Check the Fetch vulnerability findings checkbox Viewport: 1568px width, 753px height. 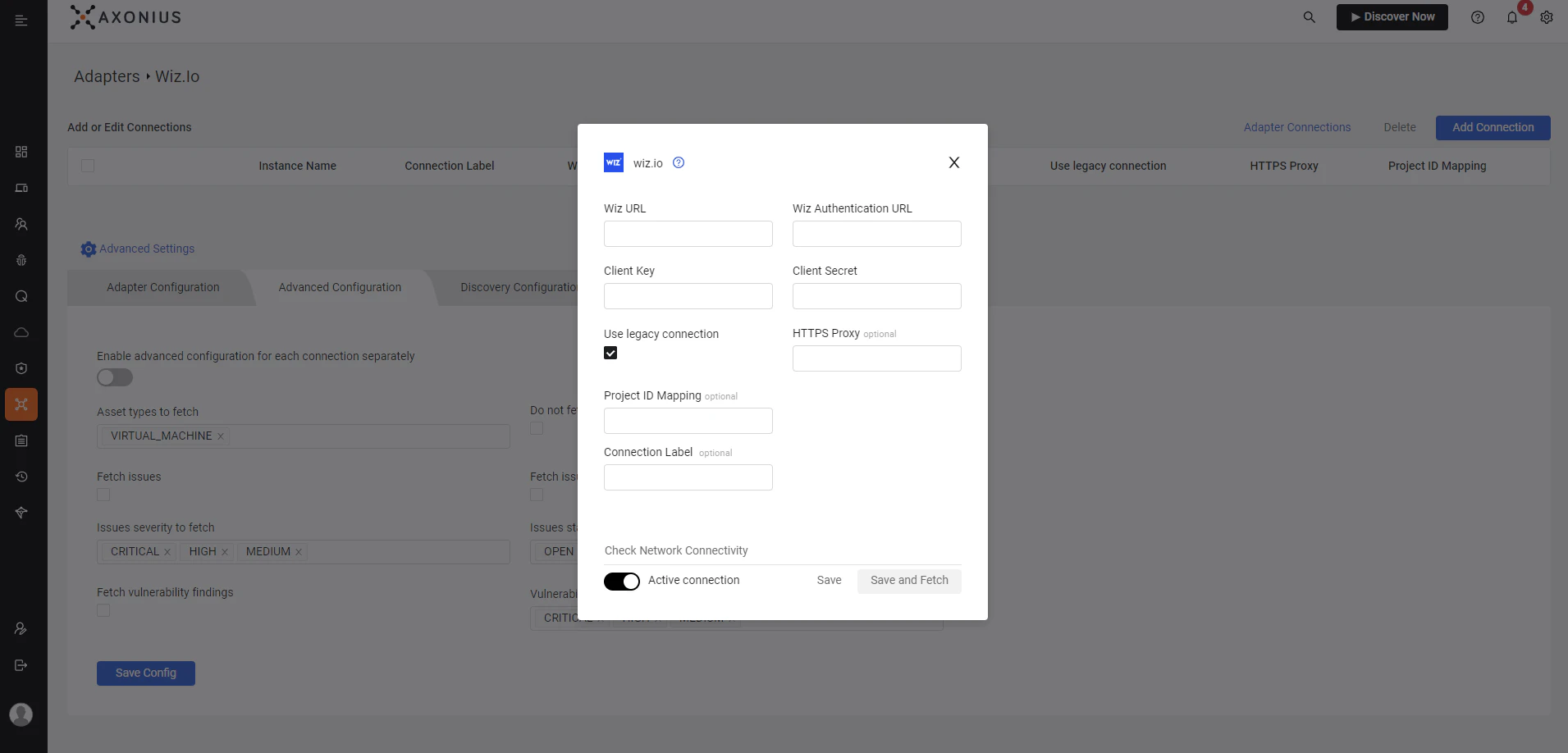pyautogui.click(x=103, y=610)
